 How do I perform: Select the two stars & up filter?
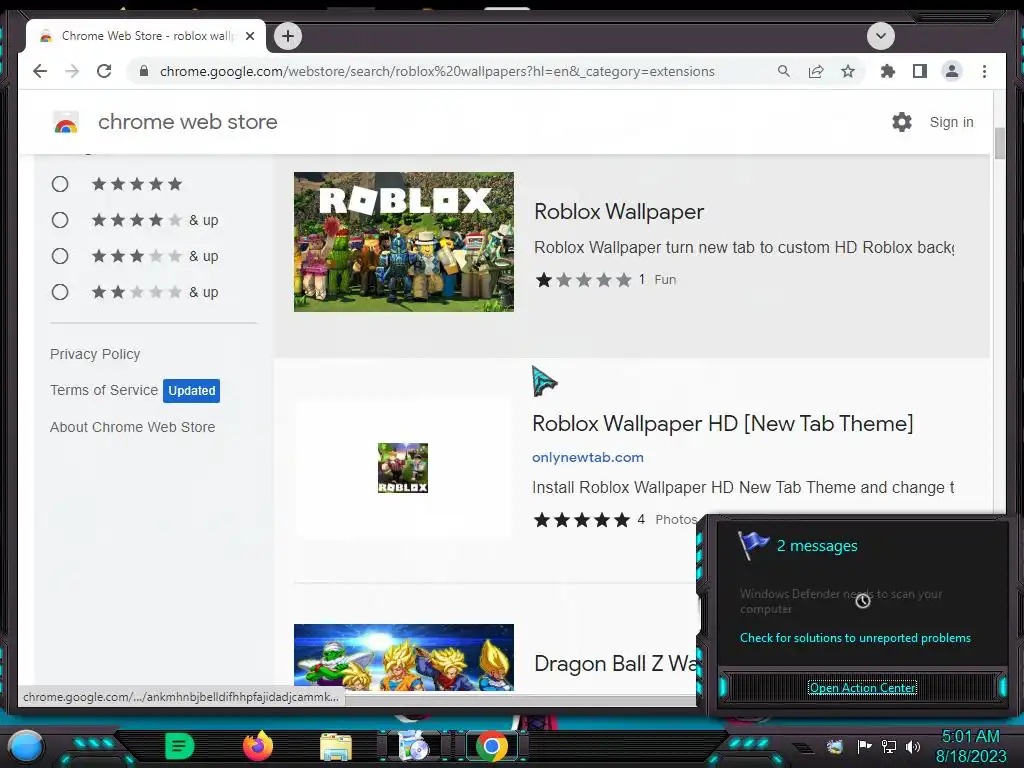click(60, 292)
